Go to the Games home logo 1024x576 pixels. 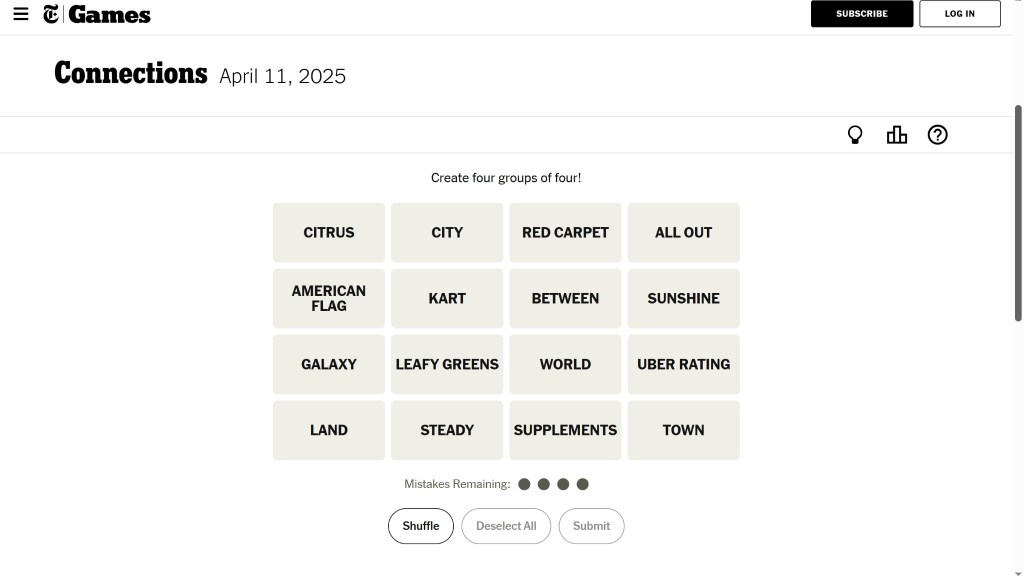[x=109, y=14]
